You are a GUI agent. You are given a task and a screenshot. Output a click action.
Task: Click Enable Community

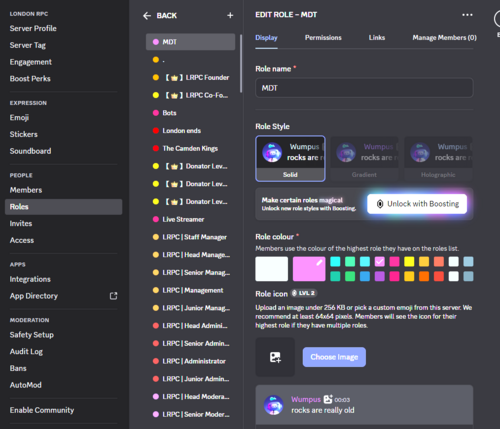[63, 410]
